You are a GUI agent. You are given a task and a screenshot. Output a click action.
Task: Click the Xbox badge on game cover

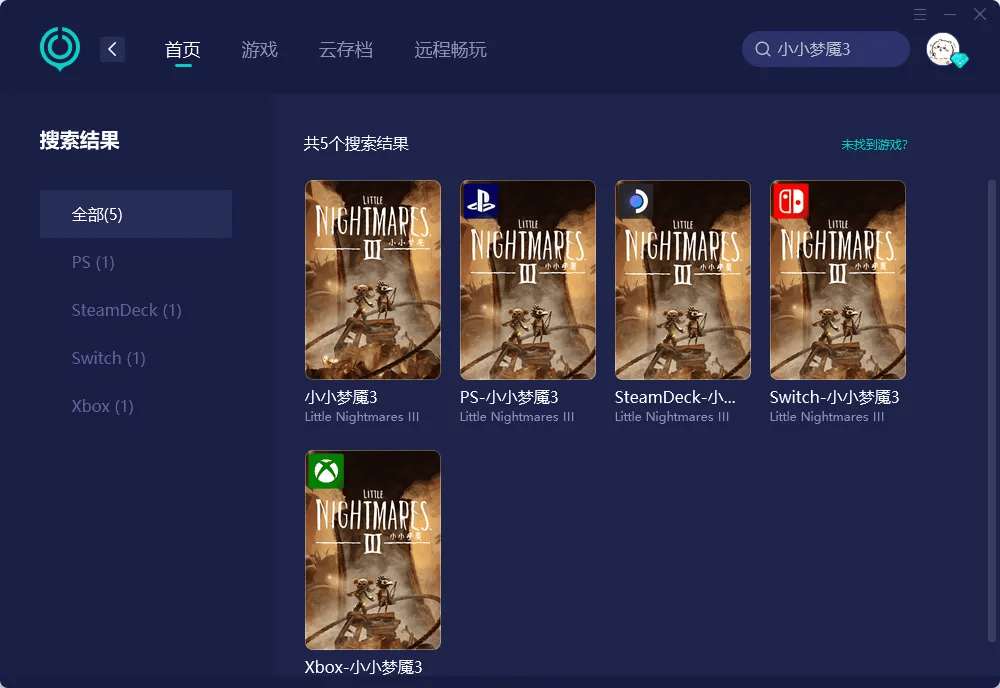[x=325, y=471]
